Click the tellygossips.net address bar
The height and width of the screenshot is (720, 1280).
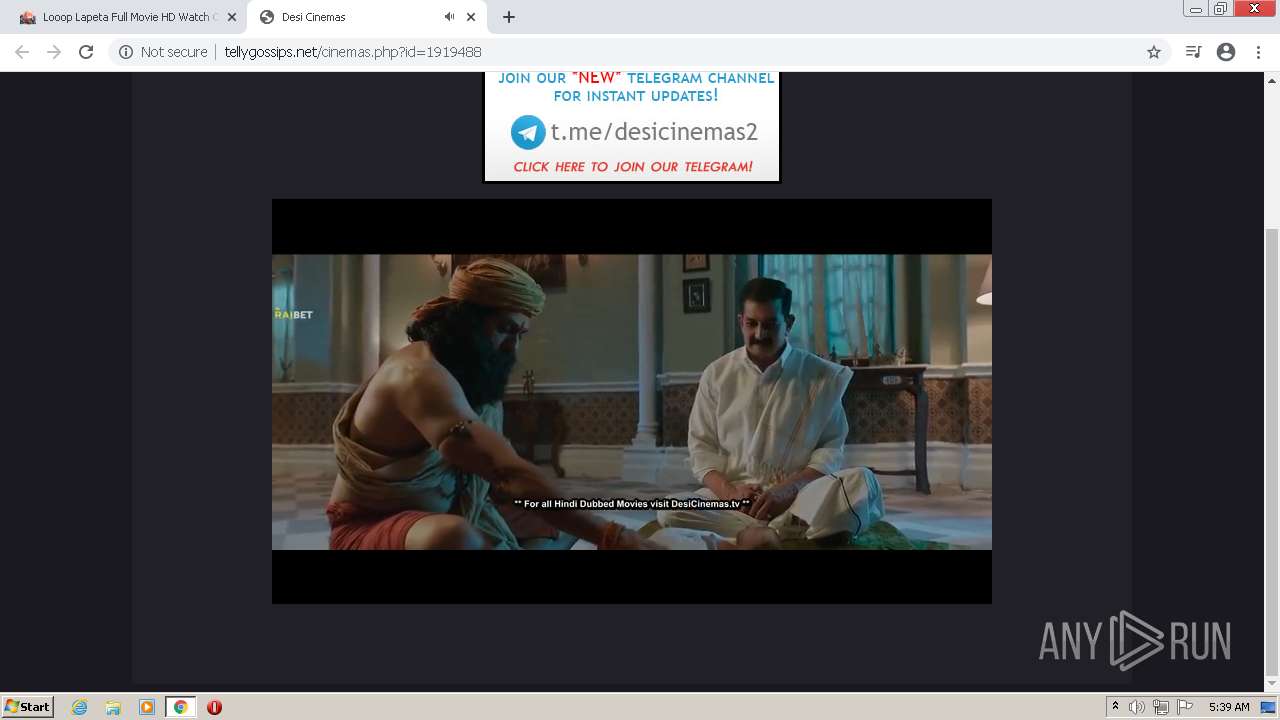640,52
